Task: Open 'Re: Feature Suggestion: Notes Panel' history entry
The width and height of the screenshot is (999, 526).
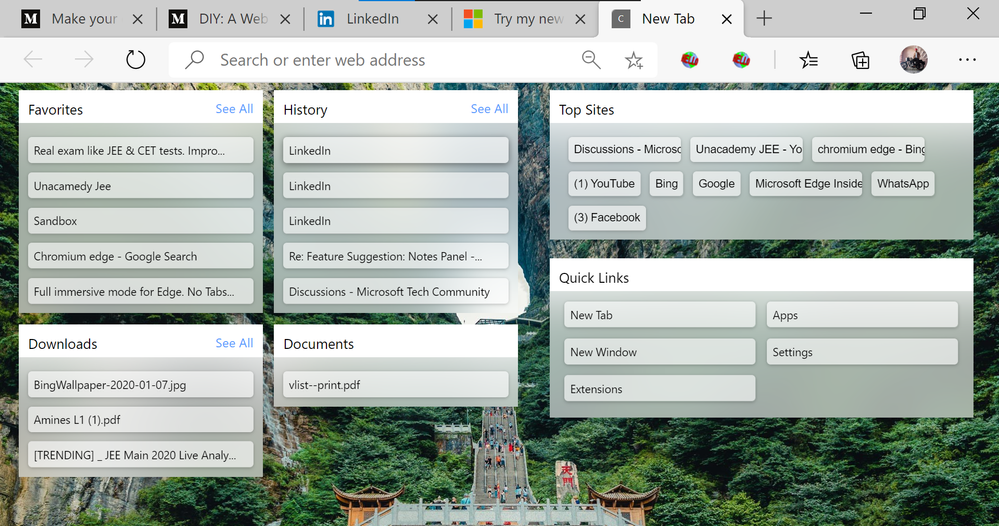Action: (x=396, y=256)
